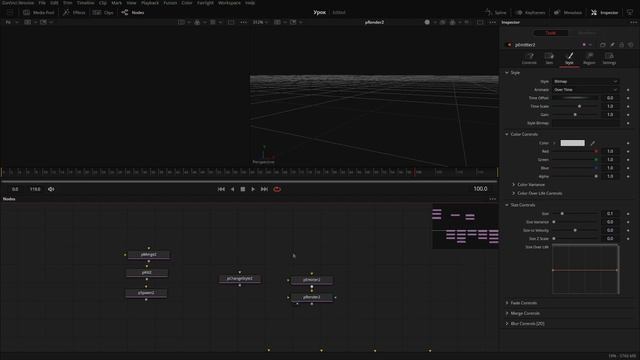Toggle keyframe dot for Alpha
This screenshot has height=360, width=640.
point(628,176)
